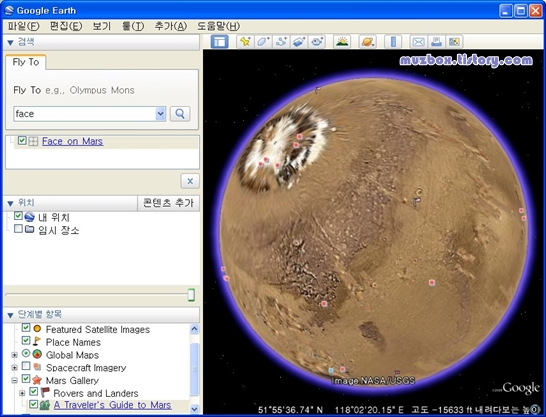Viewport: 546px width, 417px height.
Task: Collapse the search panel triangle
Action: tap(10, 43)
